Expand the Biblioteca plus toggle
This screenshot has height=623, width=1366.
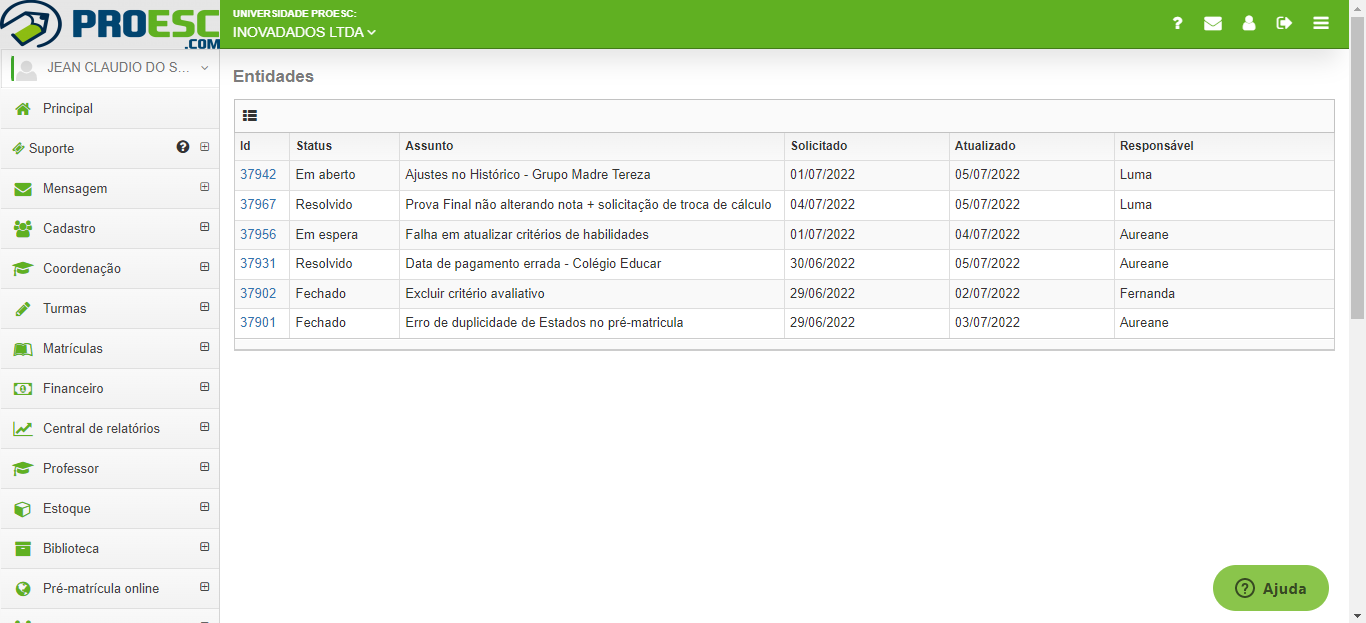click(x=204, y=547)
